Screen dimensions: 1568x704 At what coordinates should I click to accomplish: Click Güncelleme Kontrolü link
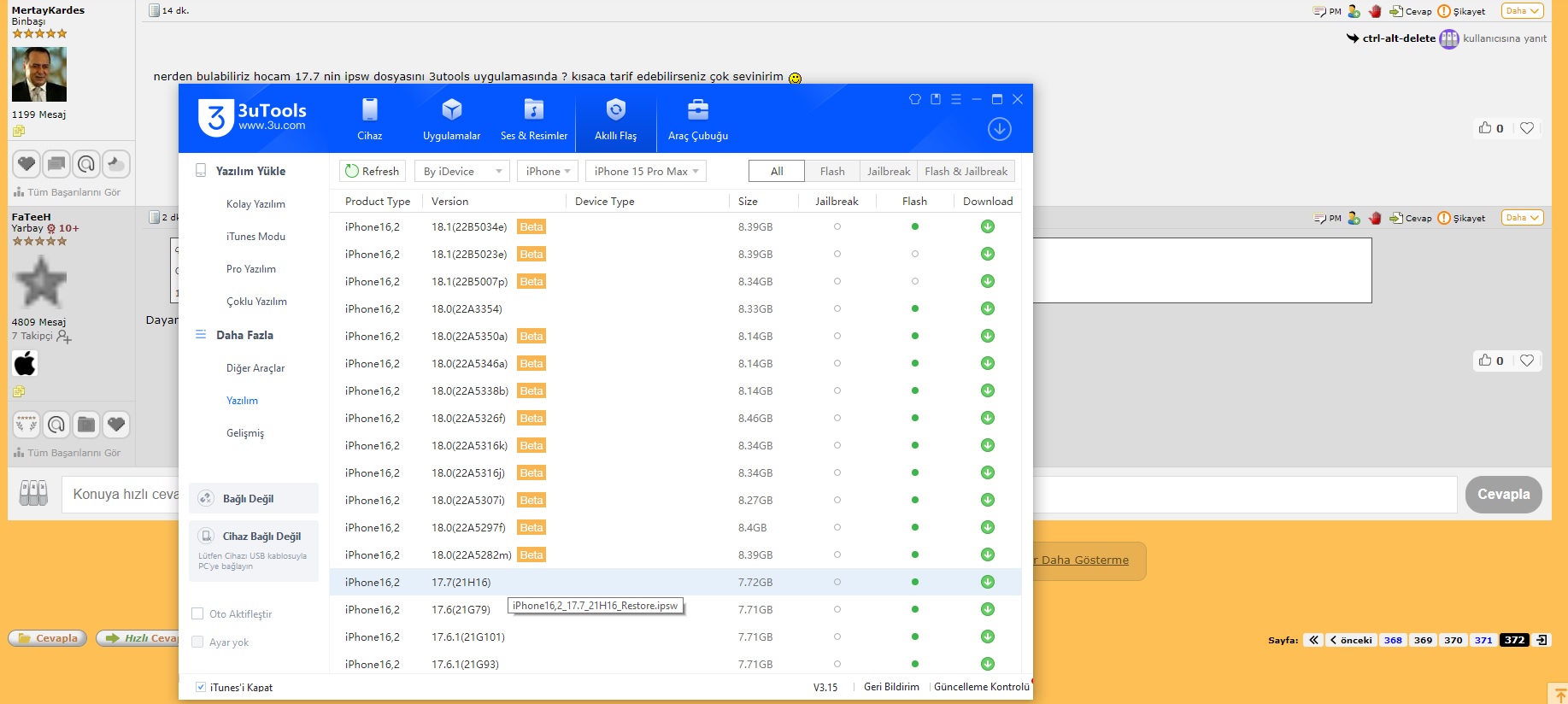pos(981,687)
